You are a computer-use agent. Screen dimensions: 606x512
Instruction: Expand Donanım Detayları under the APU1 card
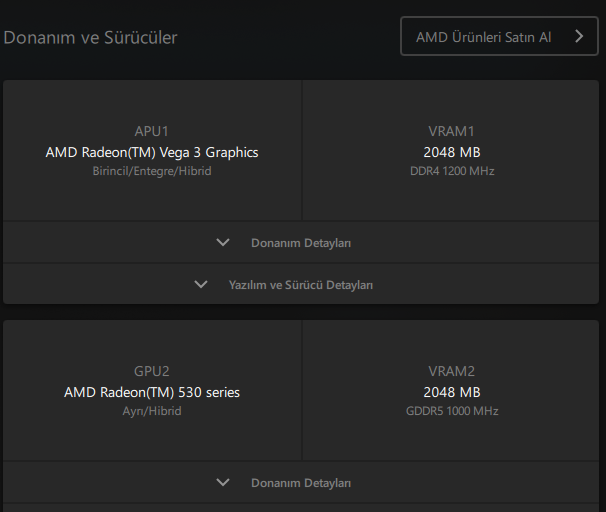pos(300,243)
